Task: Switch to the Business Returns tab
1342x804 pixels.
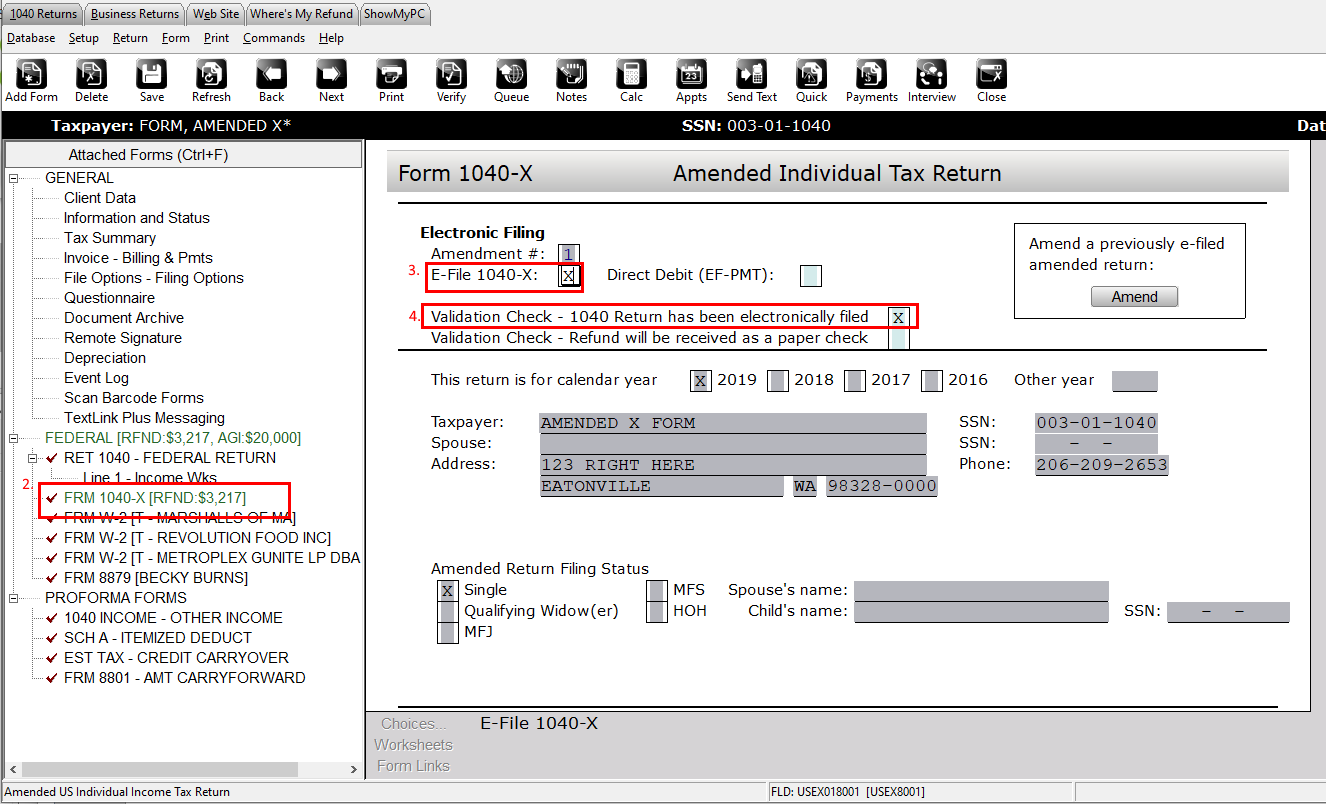Action: pyautogui.click(x=135, y=14)
